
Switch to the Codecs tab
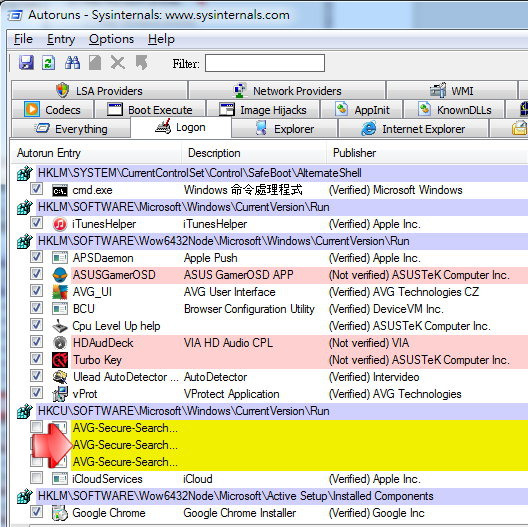52,109
